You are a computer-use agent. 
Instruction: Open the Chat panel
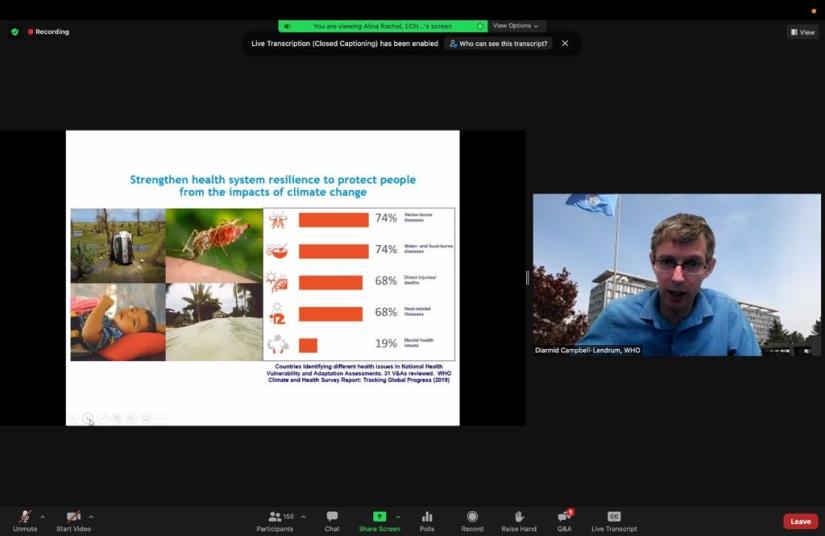pos(332,520)
